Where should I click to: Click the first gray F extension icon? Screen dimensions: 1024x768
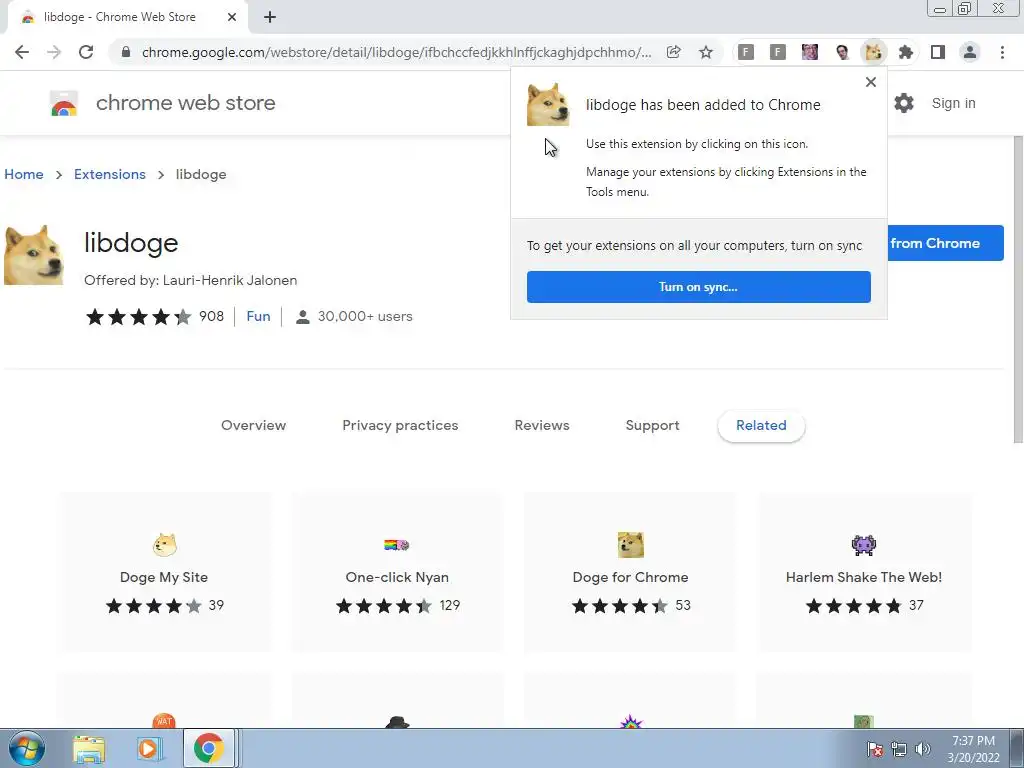tap(746, 52)
